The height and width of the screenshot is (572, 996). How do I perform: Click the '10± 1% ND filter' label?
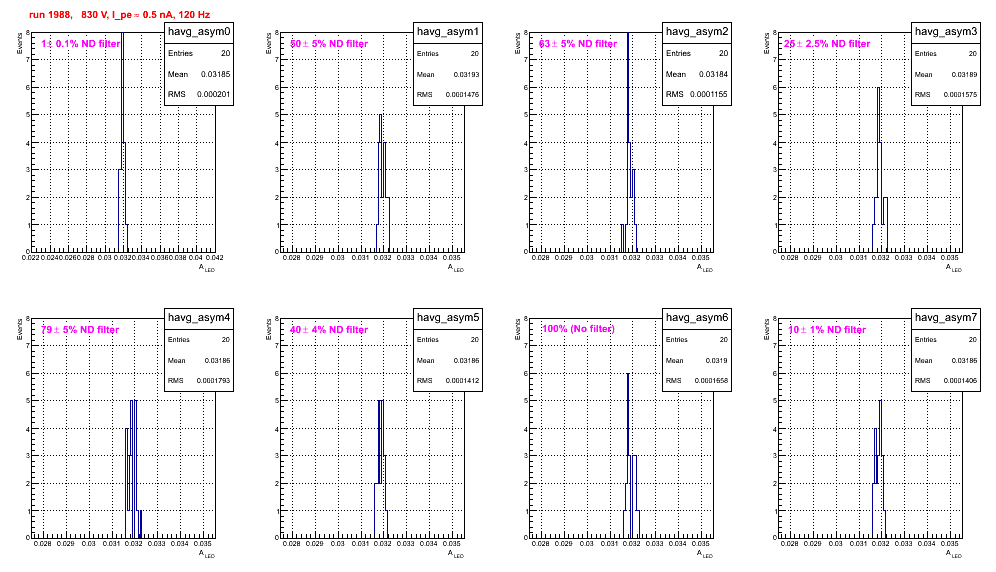(x=827, y=330)
